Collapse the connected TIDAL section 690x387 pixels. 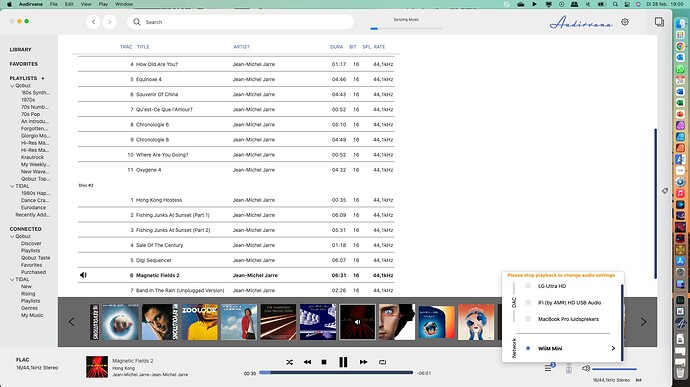tap(12, 280)
